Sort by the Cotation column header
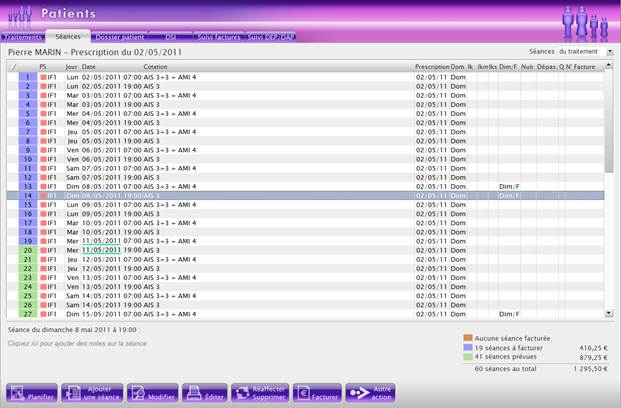Screen dimensions: 621x408 155,66
